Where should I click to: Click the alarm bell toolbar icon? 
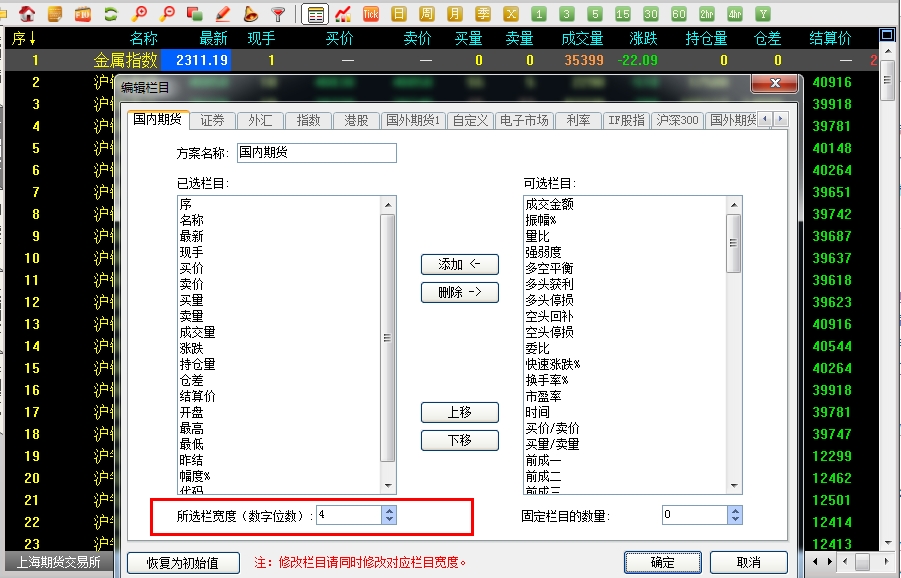click(249, 11)
